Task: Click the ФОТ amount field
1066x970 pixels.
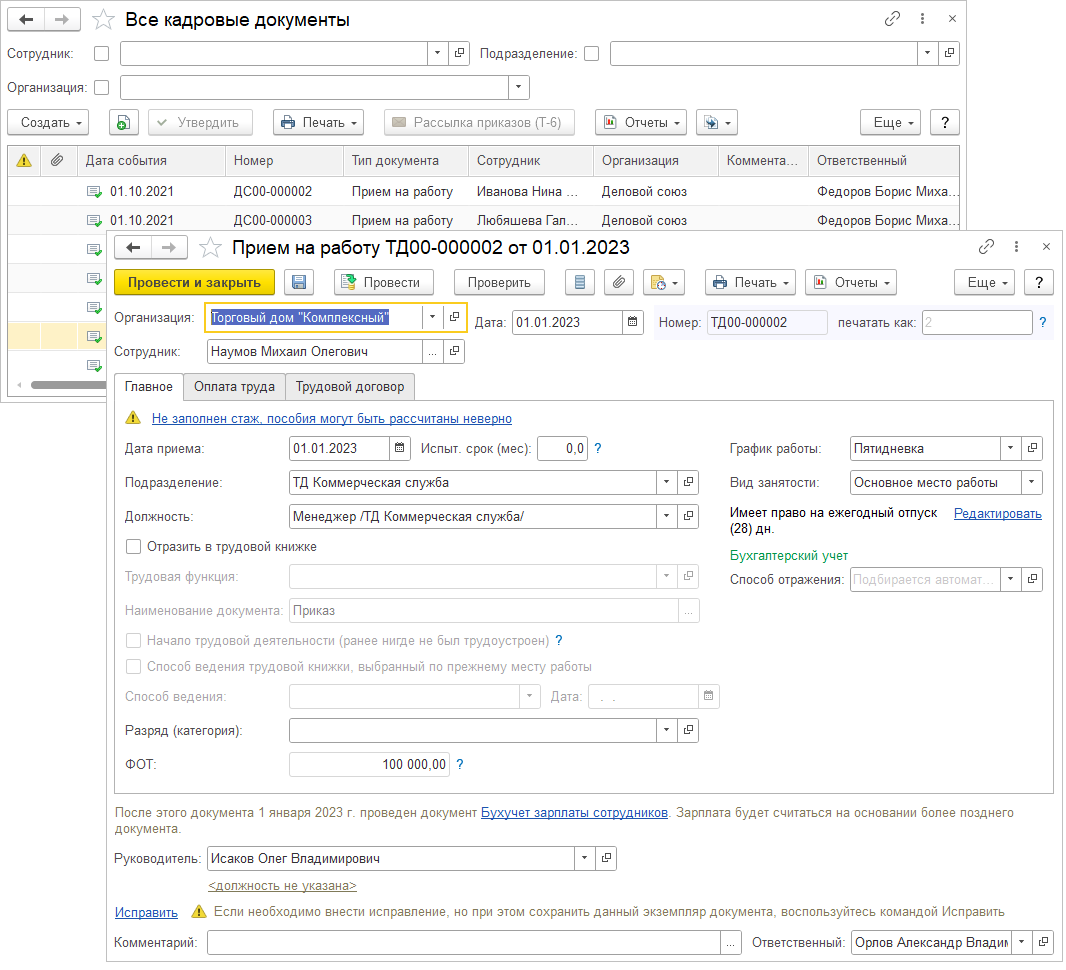Action: coord(369,764)
